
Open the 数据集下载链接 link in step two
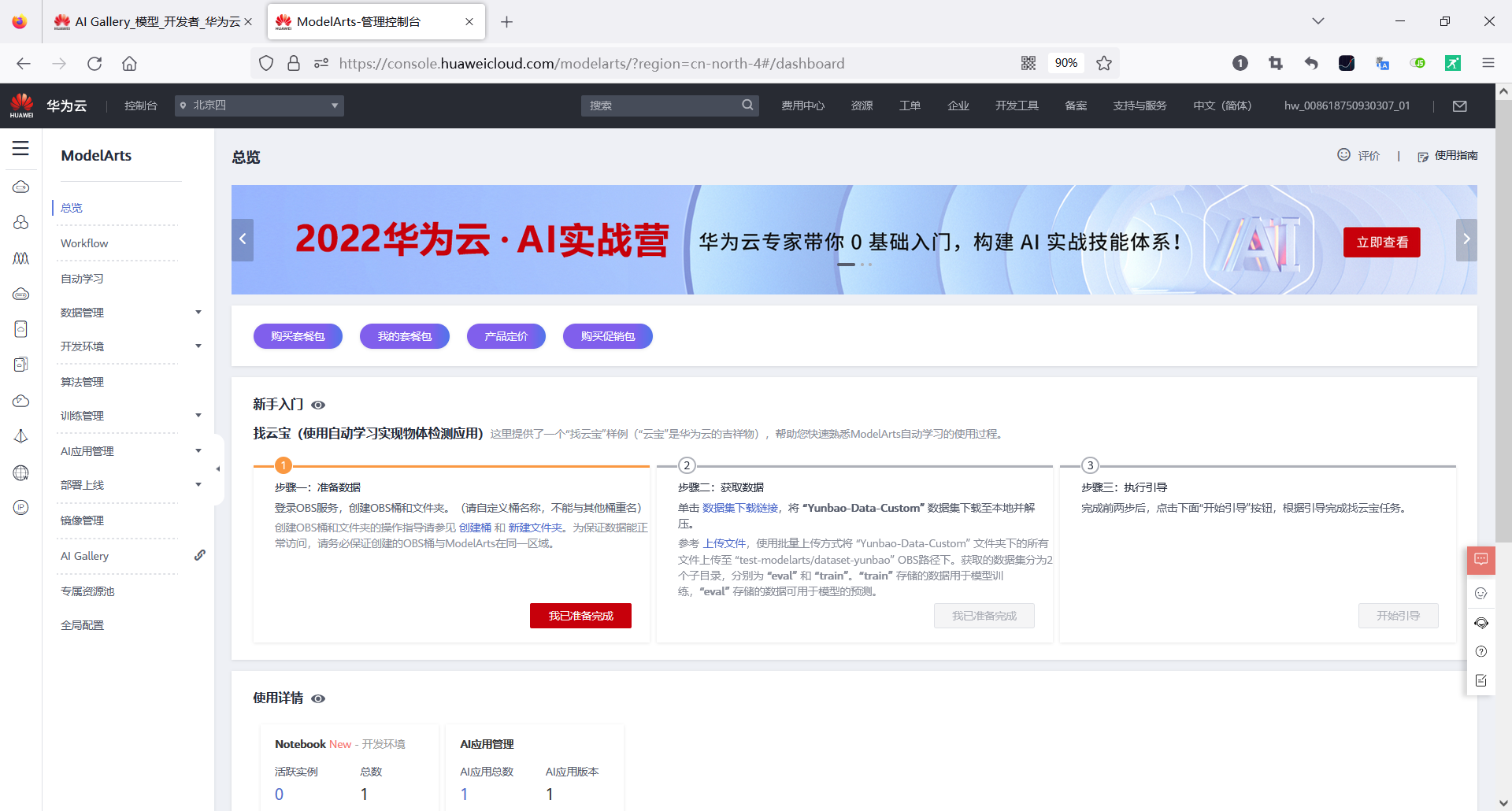click(739, 508)
